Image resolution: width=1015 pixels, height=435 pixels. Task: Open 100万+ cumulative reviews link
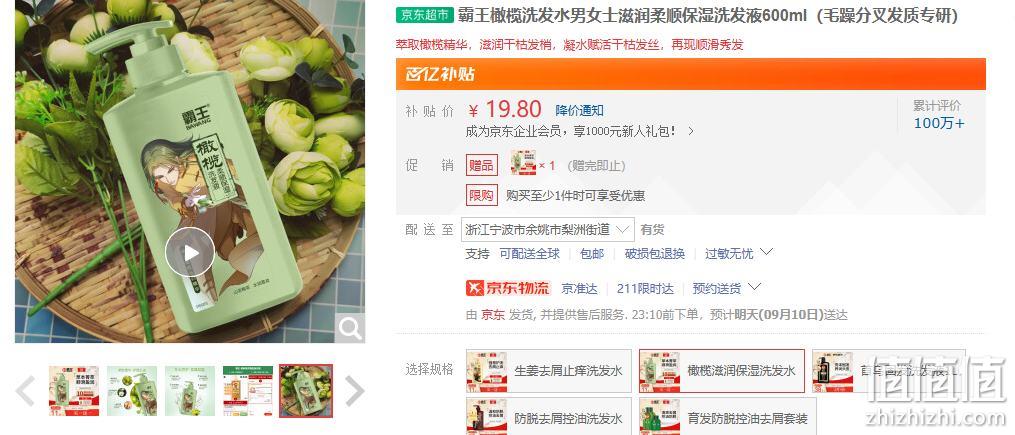939,123
